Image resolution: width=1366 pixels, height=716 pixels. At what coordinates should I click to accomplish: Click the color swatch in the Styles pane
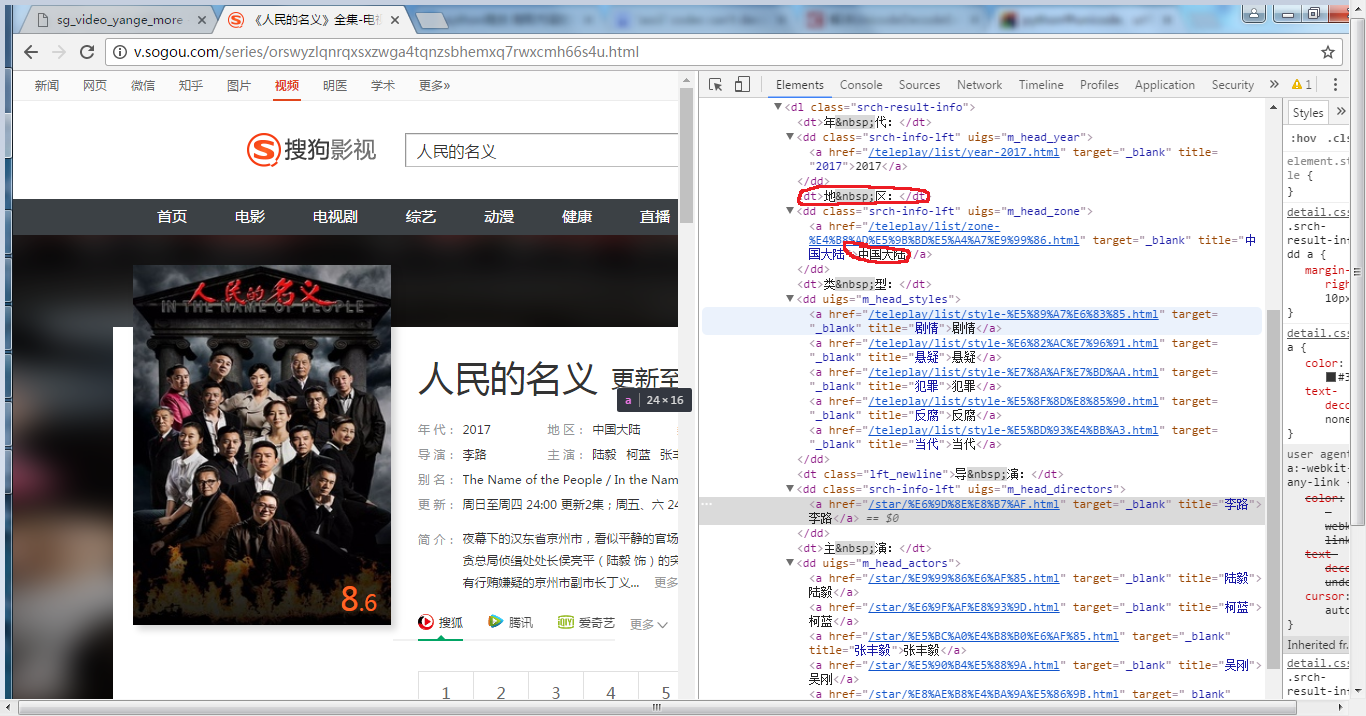click(x=1331, y=377)
